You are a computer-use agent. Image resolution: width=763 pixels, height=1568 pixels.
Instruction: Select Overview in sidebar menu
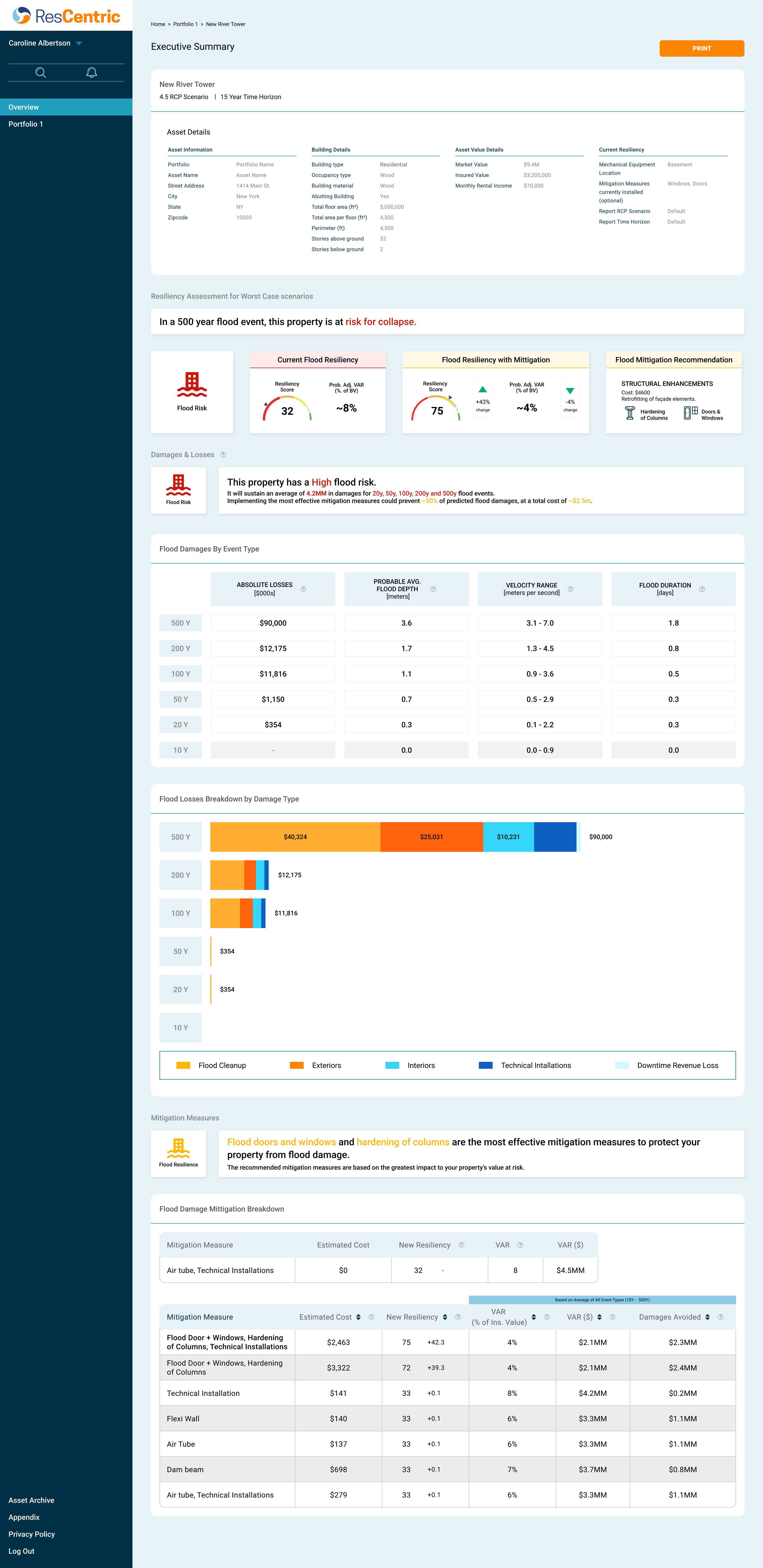(x=24, y=107)
